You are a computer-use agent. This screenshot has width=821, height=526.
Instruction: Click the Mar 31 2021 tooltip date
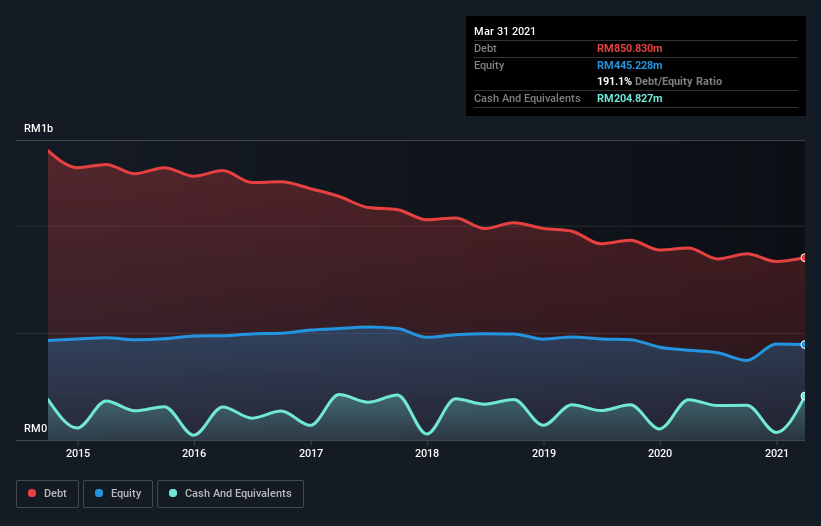(505, 31)
